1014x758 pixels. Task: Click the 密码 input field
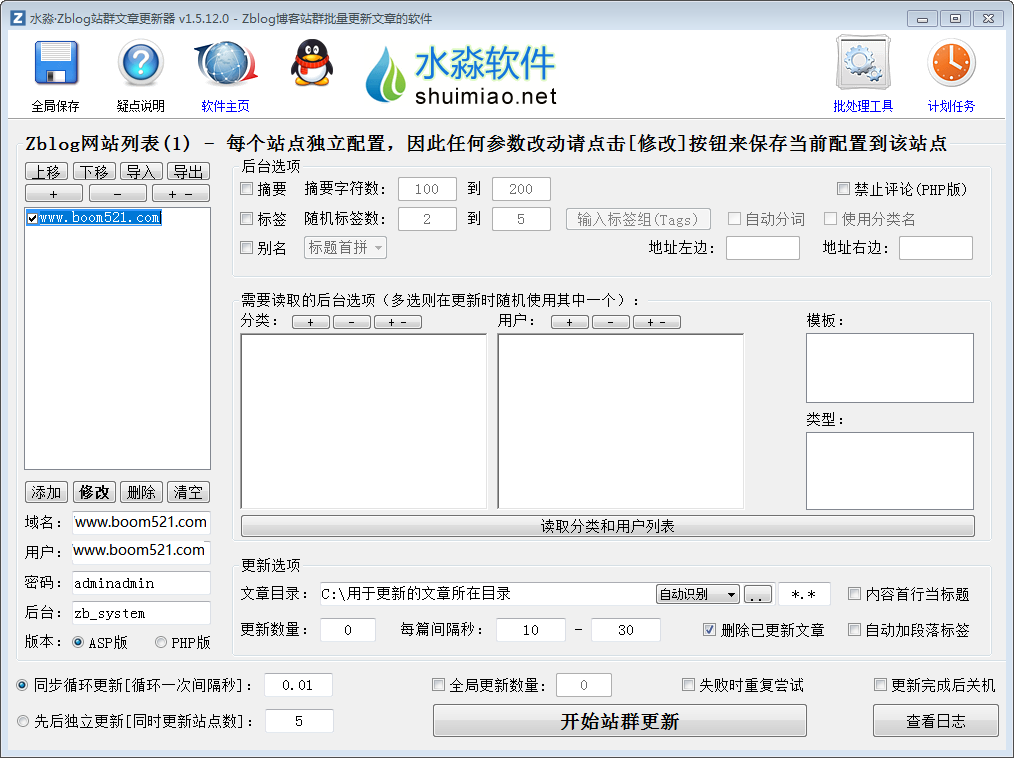[x=141, y=583]
